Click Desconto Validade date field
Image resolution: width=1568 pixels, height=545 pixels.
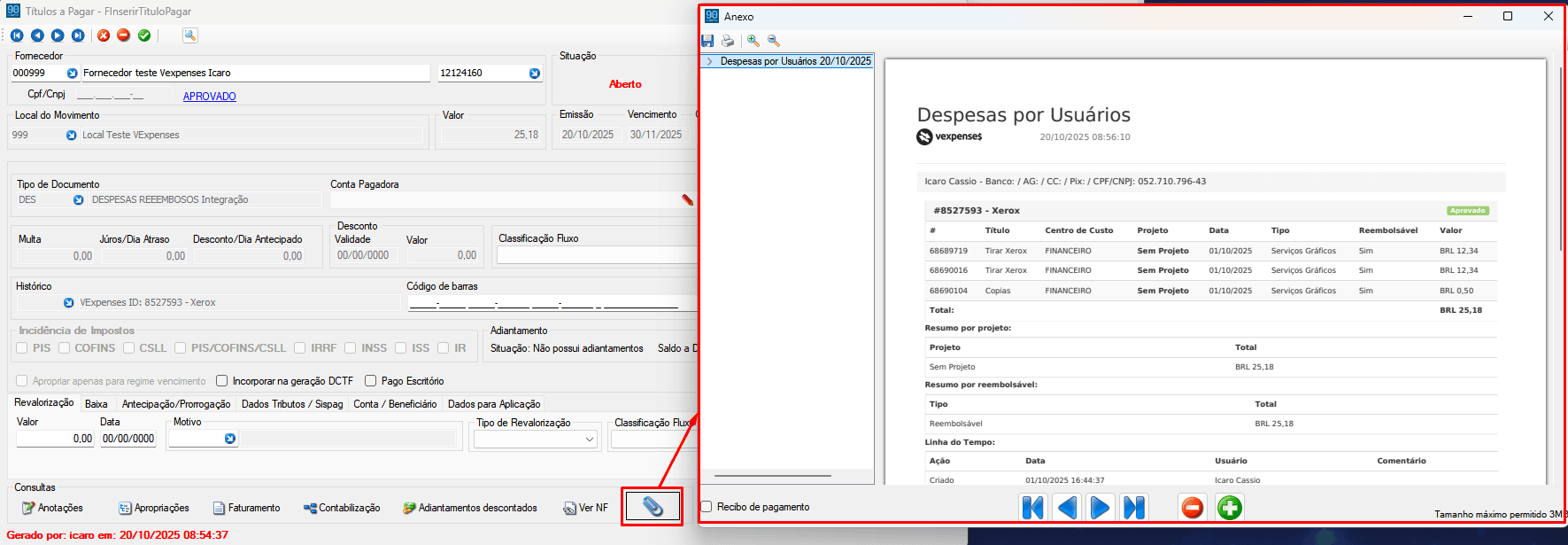pyautogui.click(x=363, y=255)
